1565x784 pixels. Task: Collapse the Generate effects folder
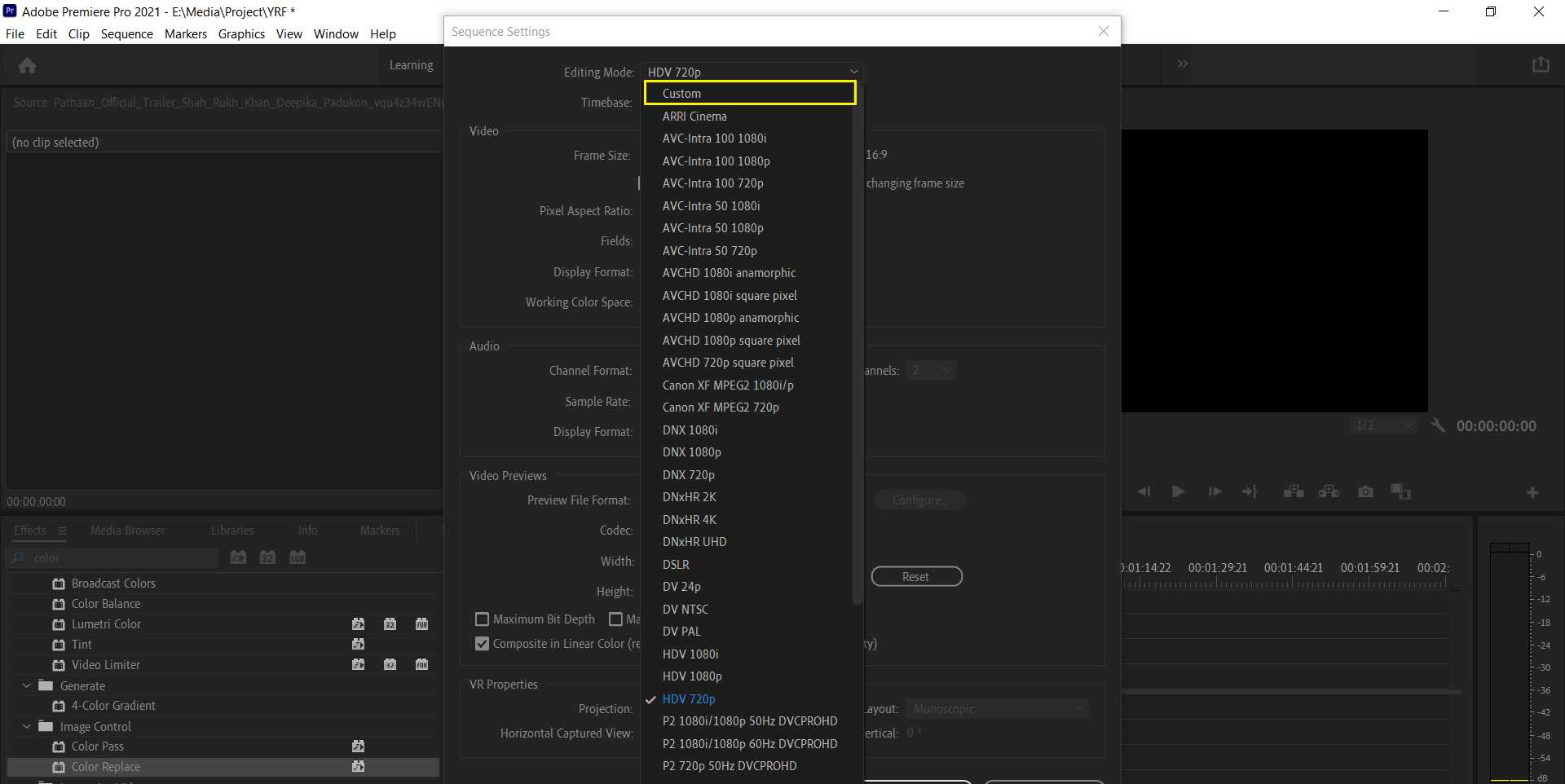coord(27,685)
